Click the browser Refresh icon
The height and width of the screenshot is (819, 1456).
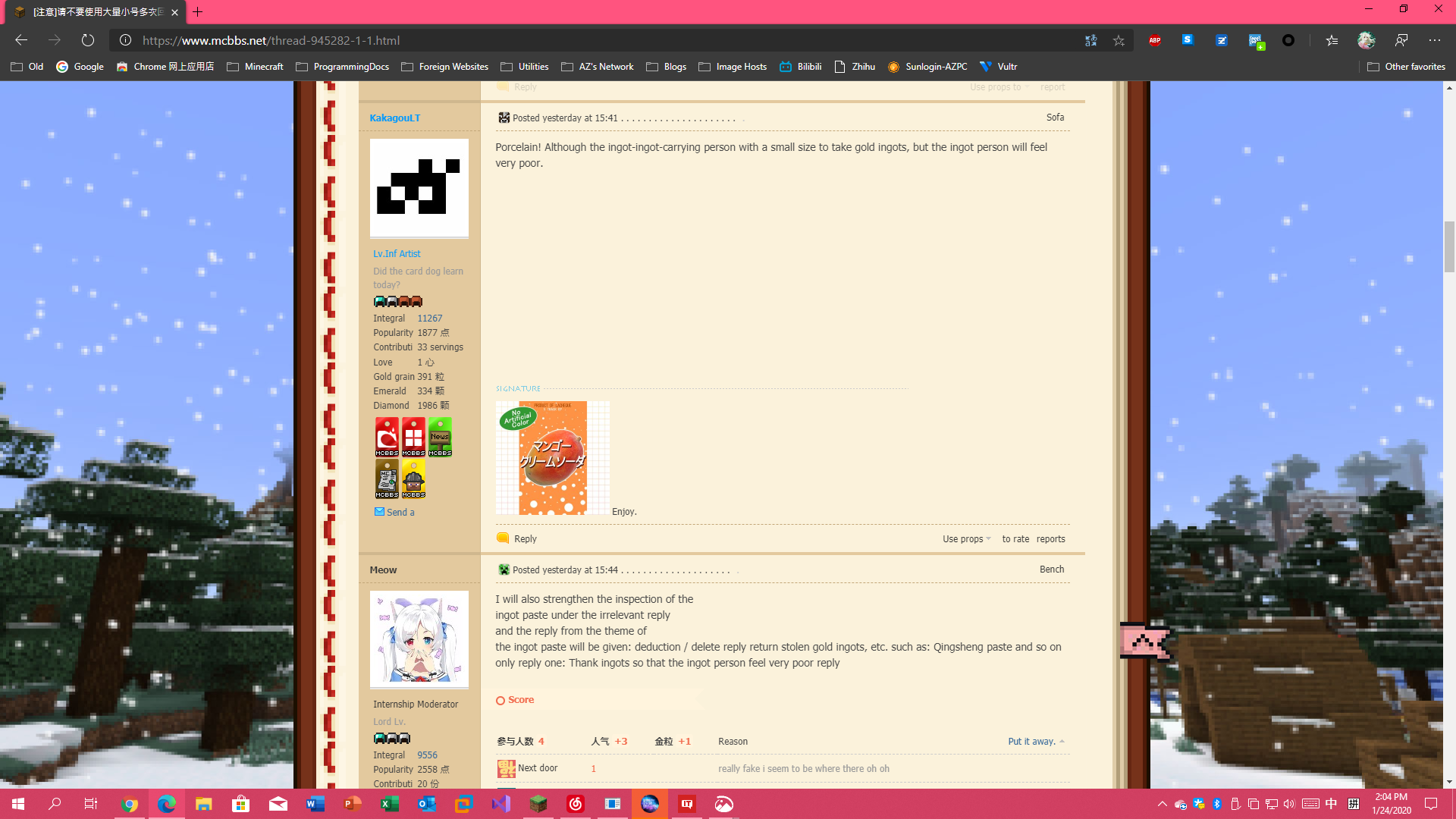click(88, 40)
